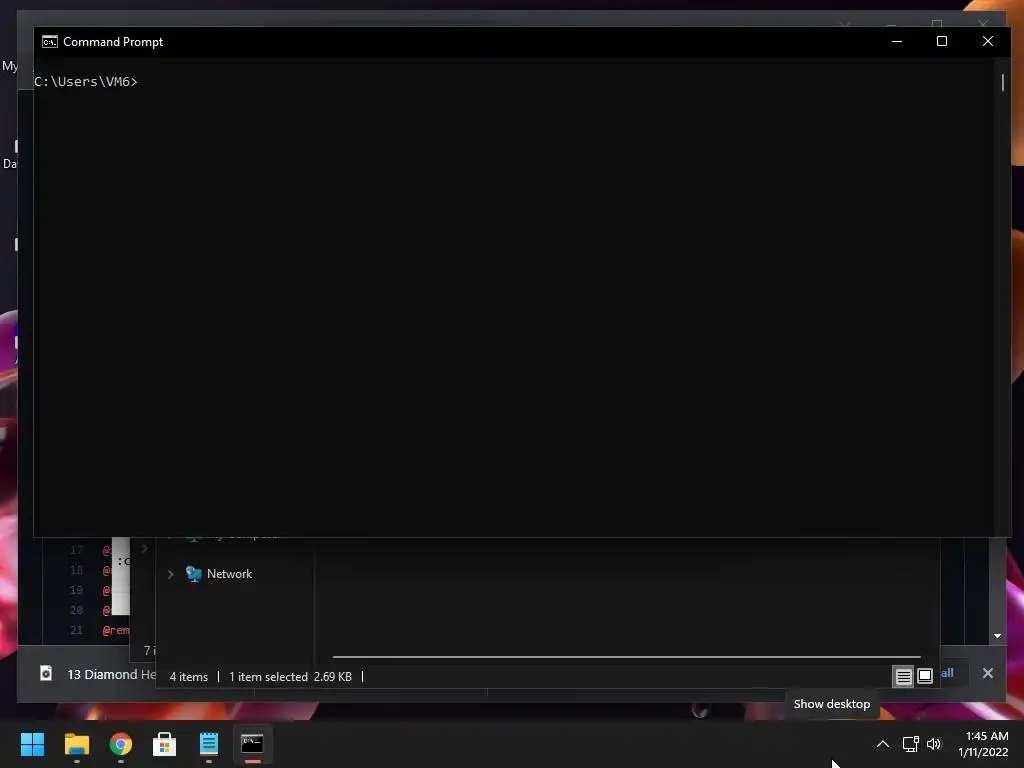
Task: Close the Chrome downloads bar
Action: (987, 673)
